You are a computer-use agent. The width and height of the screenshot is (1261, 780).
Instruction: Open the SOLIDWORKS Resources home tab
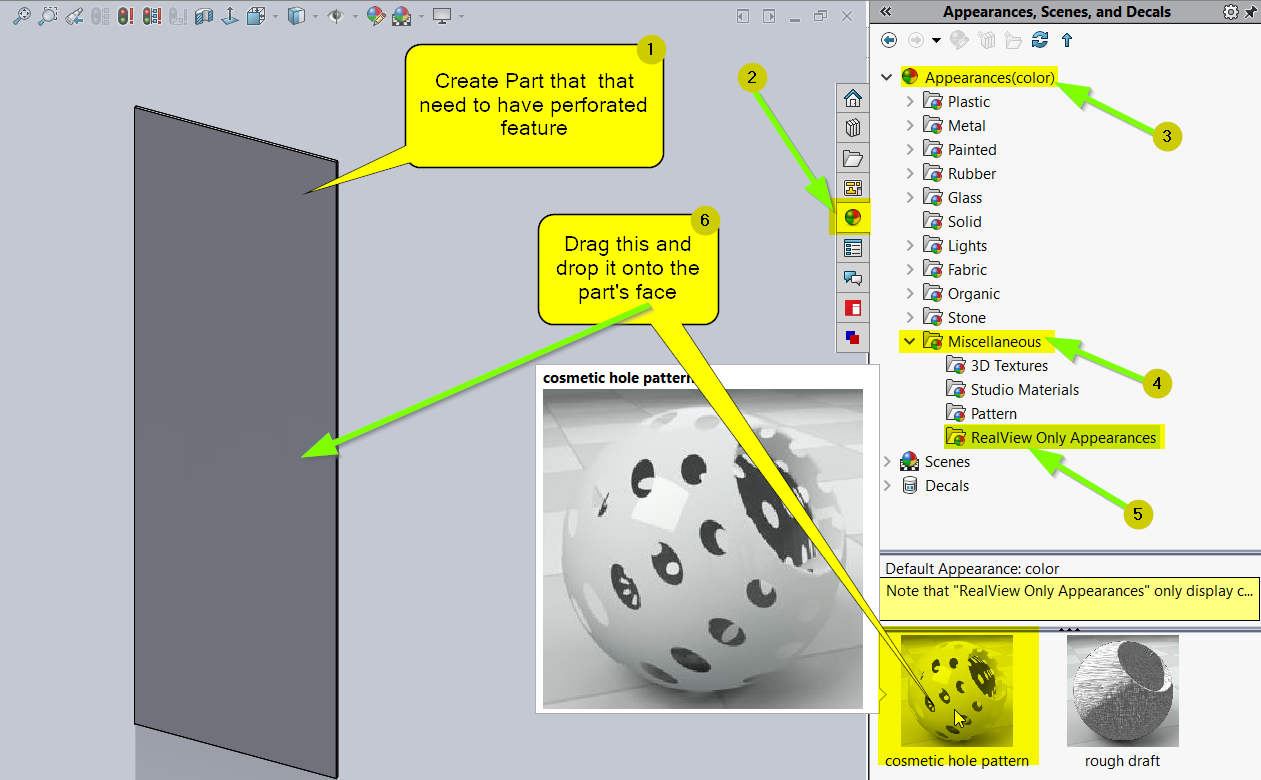pos(853,98)
